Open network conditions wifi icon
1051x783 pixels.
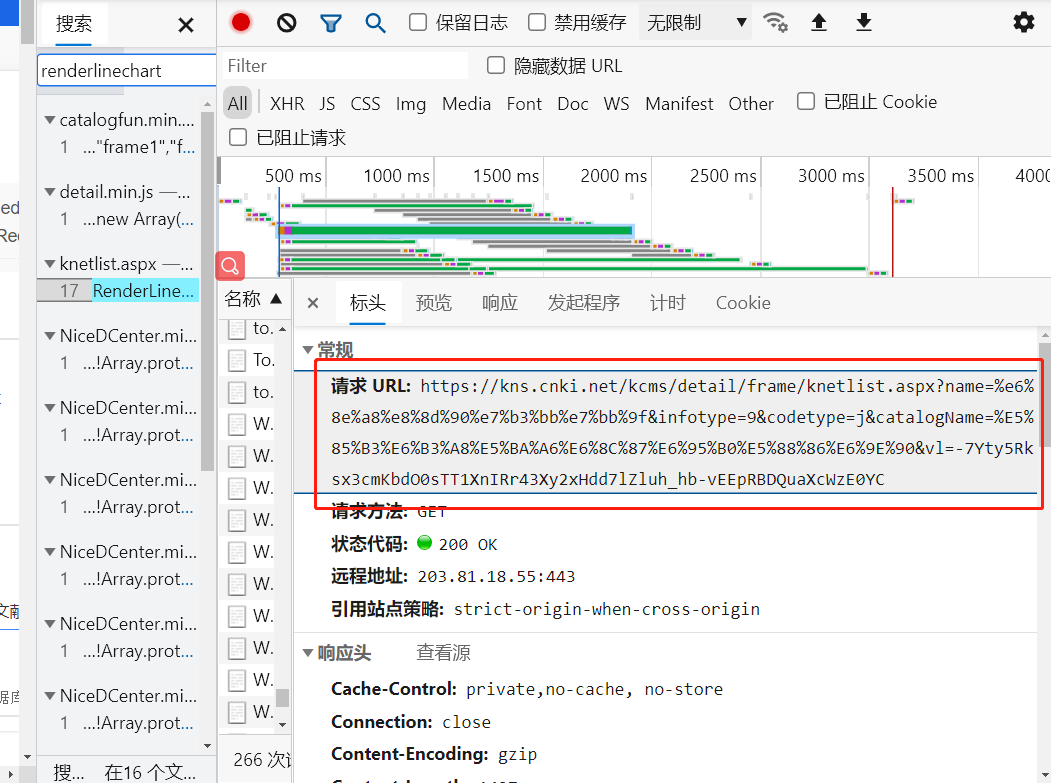click(x=776, y=23)
